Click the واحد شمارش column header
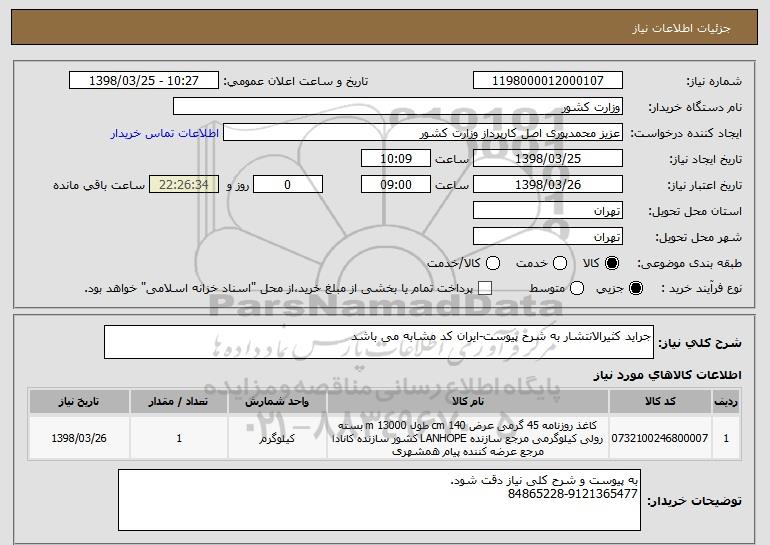The height and width of the screenshot is (545, 770). coord(277,402)
